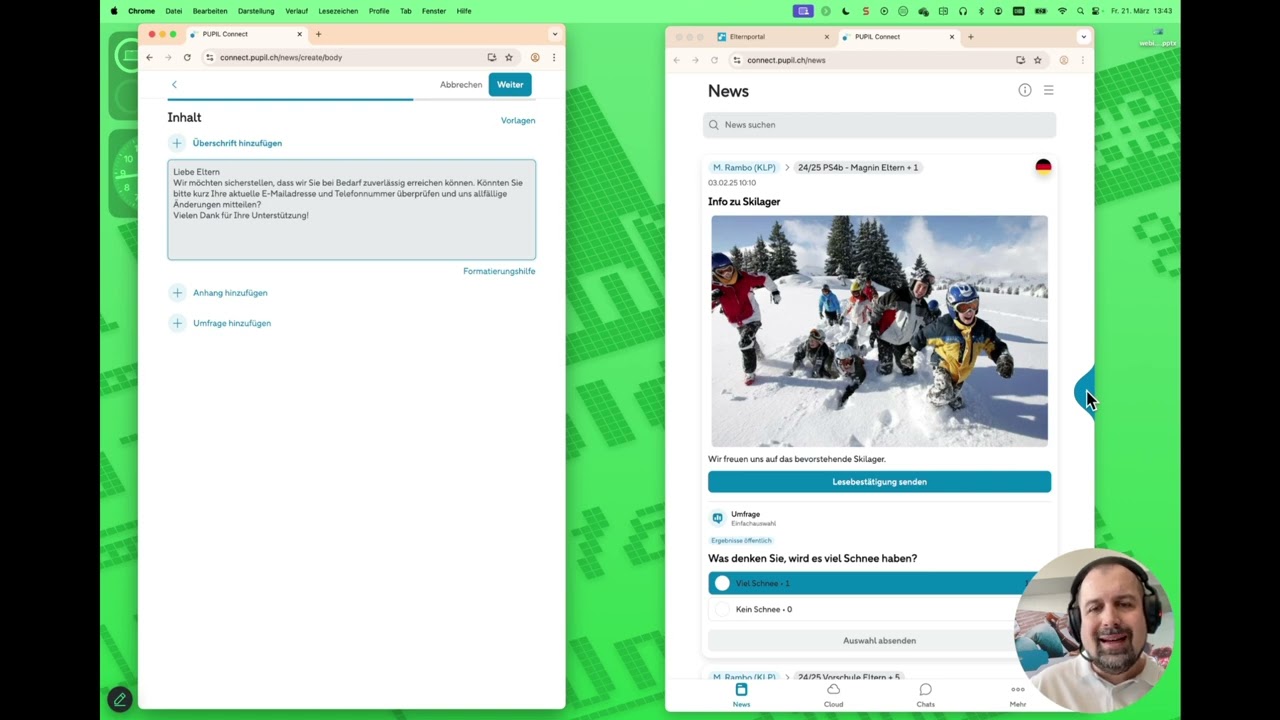Click Lesebestätigung senden button

click(x=879, y=482)
